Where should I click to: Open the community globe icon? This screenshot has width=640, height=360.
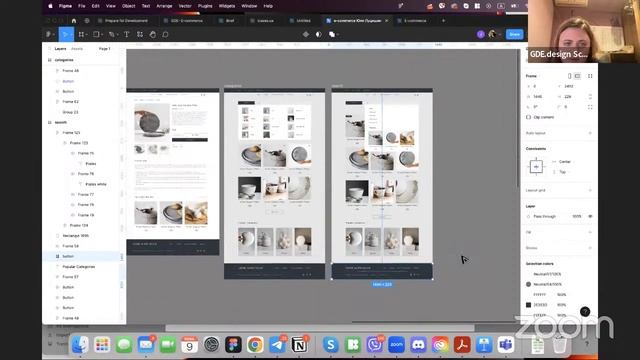pos(87,20)
